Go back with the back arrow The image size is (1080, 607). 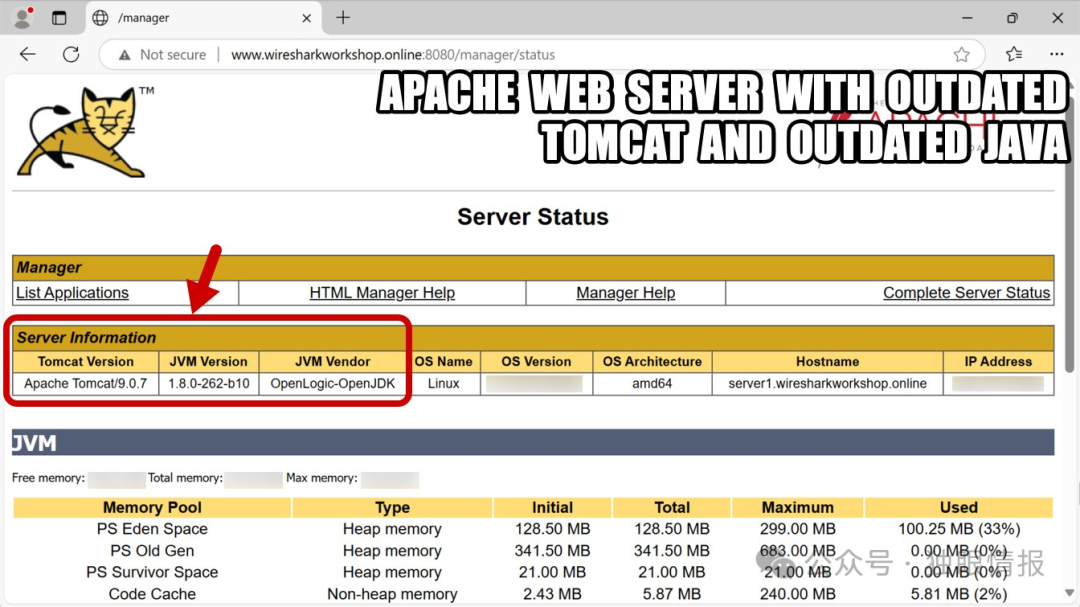28,54
